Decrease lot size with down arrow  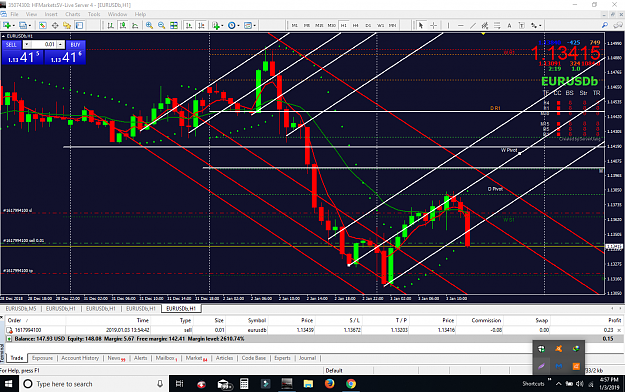pos(27,44)
